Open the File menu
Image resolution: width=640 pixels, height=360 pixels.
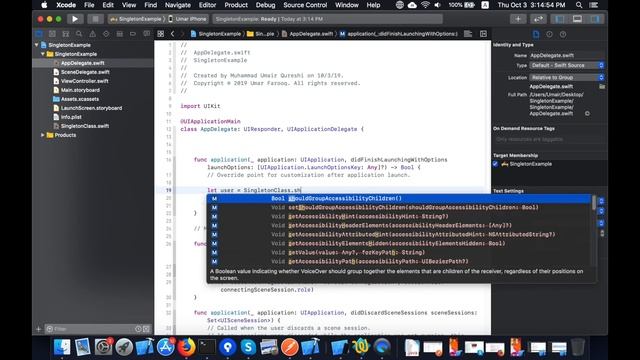[89, 5]
